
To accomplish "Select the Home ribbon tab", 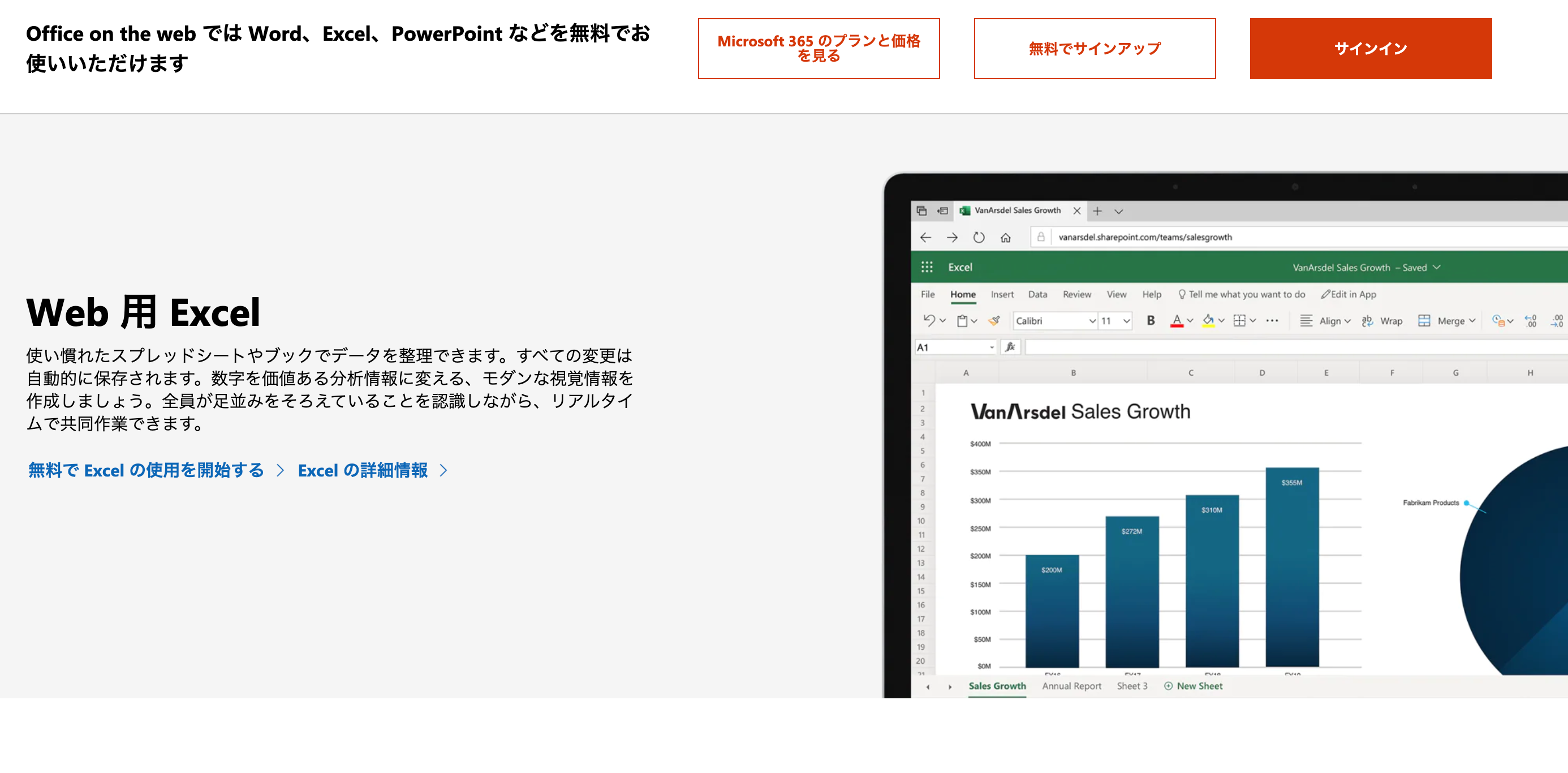I will tap(963, 294).
